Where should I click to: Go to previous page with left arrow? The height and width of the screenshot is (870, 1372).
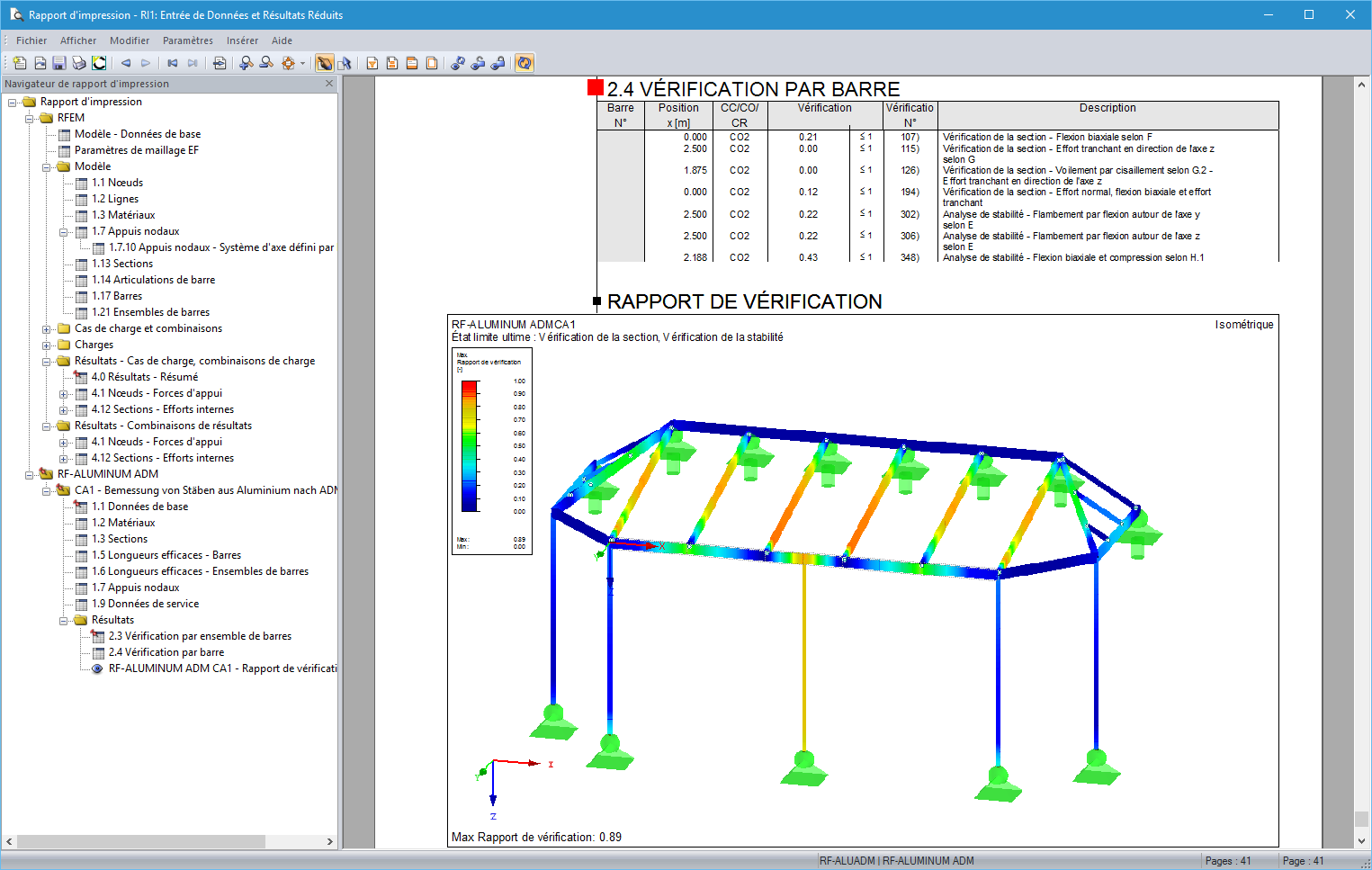coord(126,63)
